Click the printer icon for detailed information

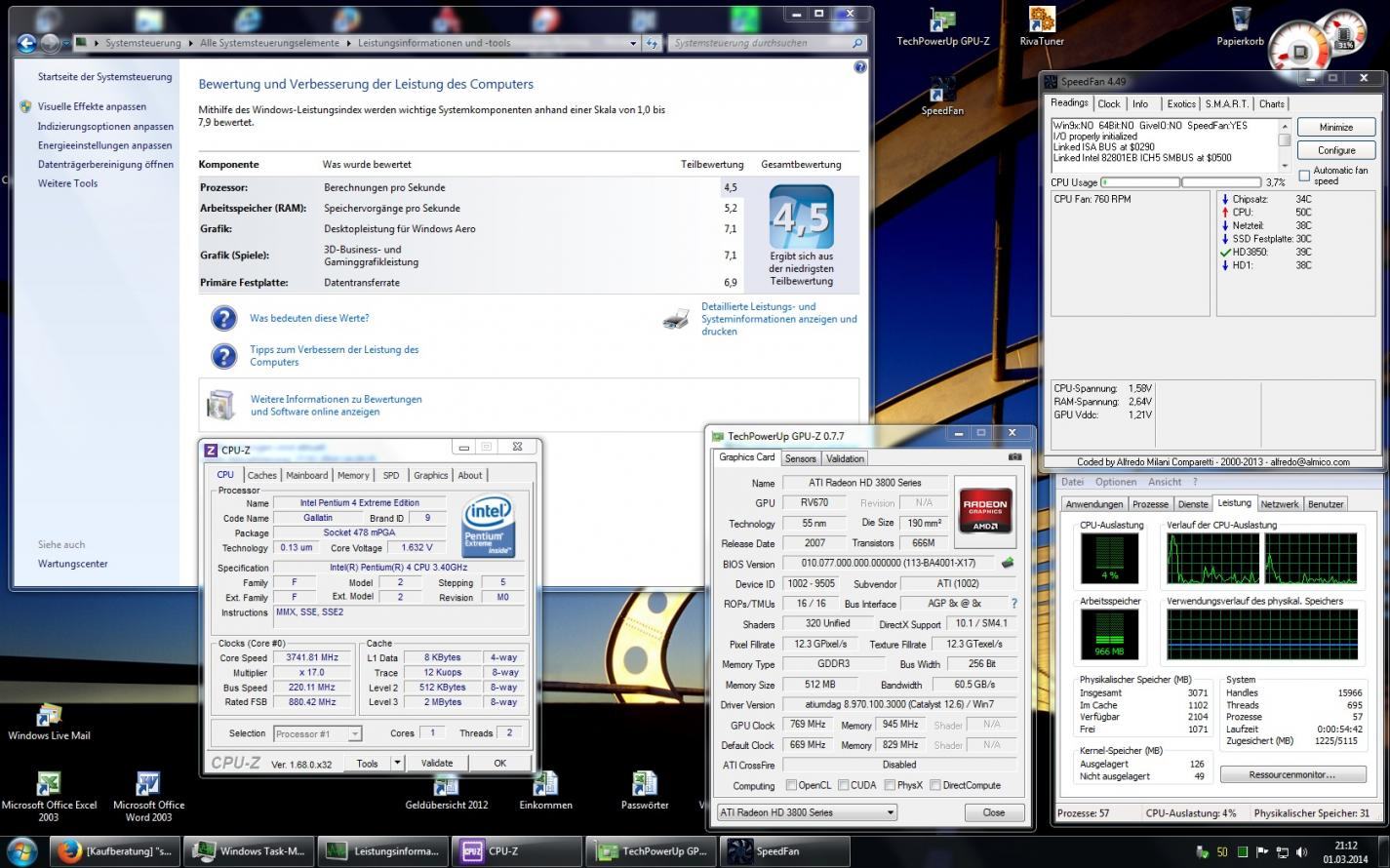(x=676, y=319)
